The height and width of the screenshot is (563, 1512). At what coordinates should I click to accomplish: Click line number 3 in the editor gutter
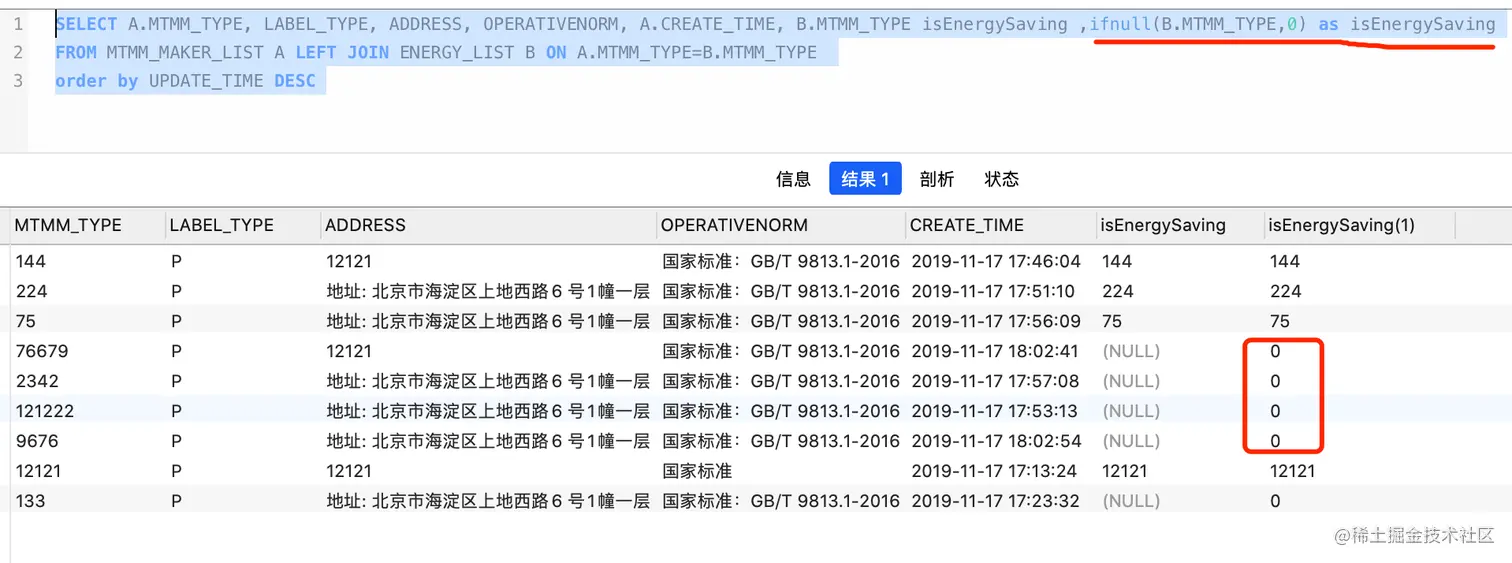18,81
